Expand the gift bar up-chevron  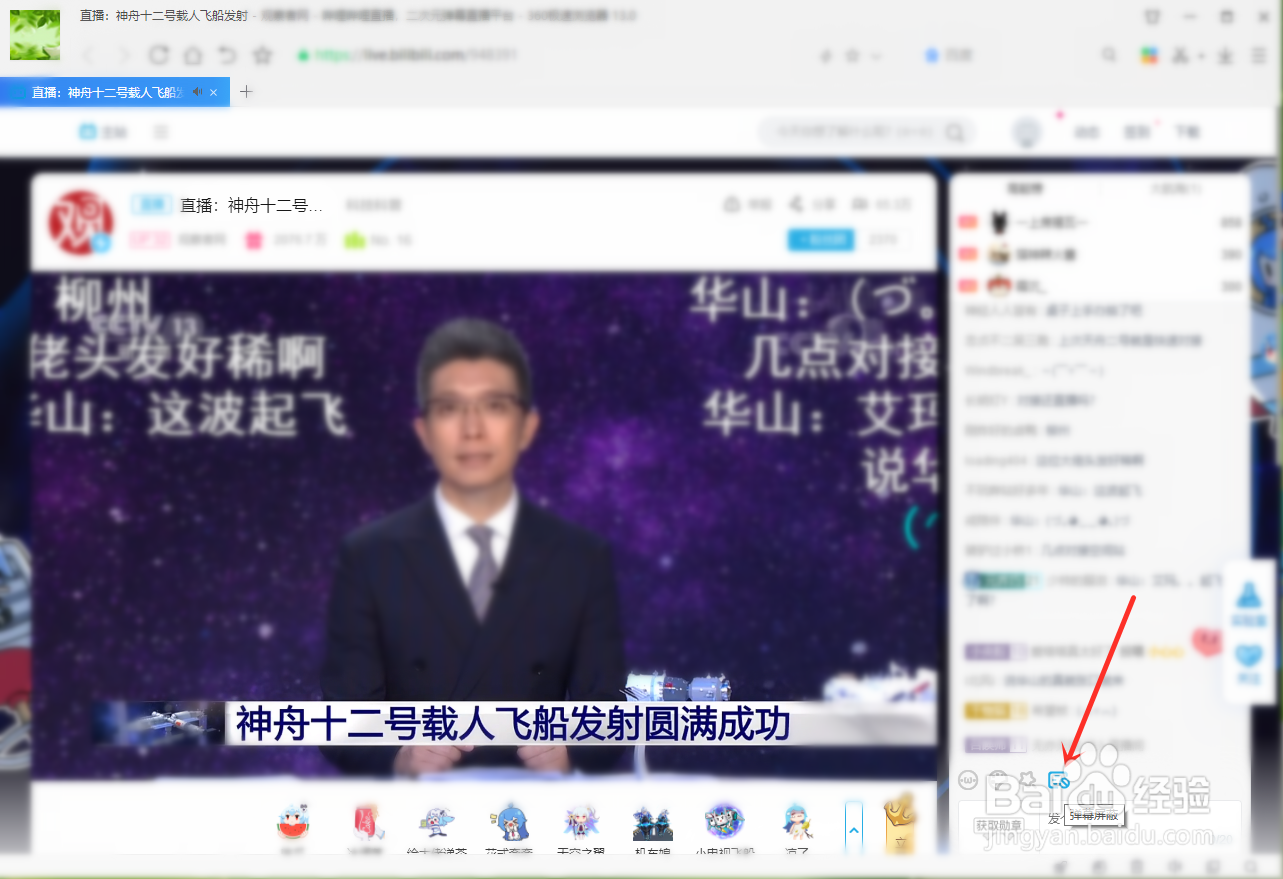(x=853, y=829)
